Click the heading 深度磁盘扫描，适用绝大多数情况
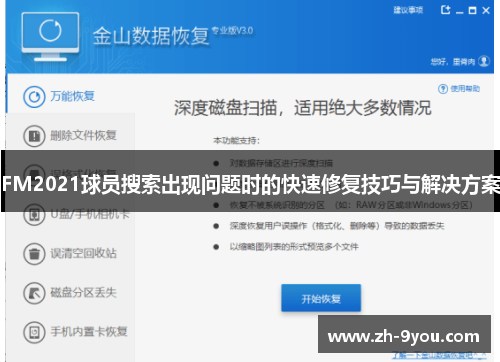Image resolution: width=500 pixels, height=362 pixels. point(303,108)
